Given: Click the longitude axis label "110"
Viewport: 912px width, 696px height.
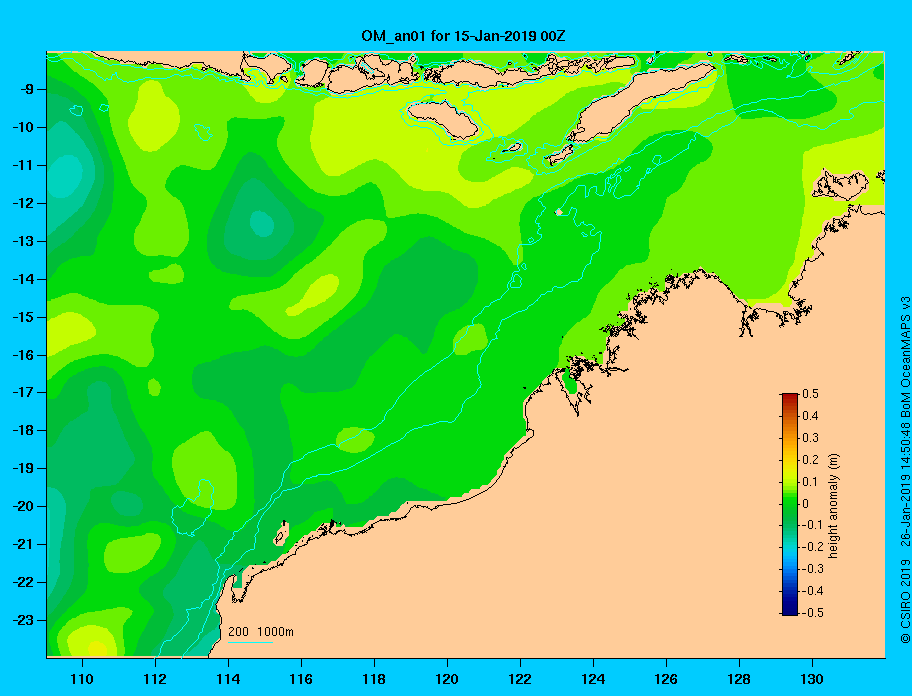Looking at the screenshot, I should click(x=83, y=679).
